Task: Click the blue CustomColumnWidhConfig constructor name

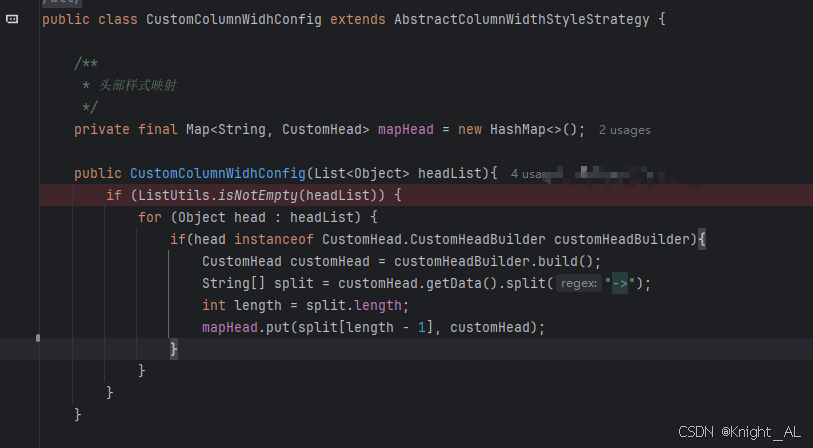Action: coord(218,173)
